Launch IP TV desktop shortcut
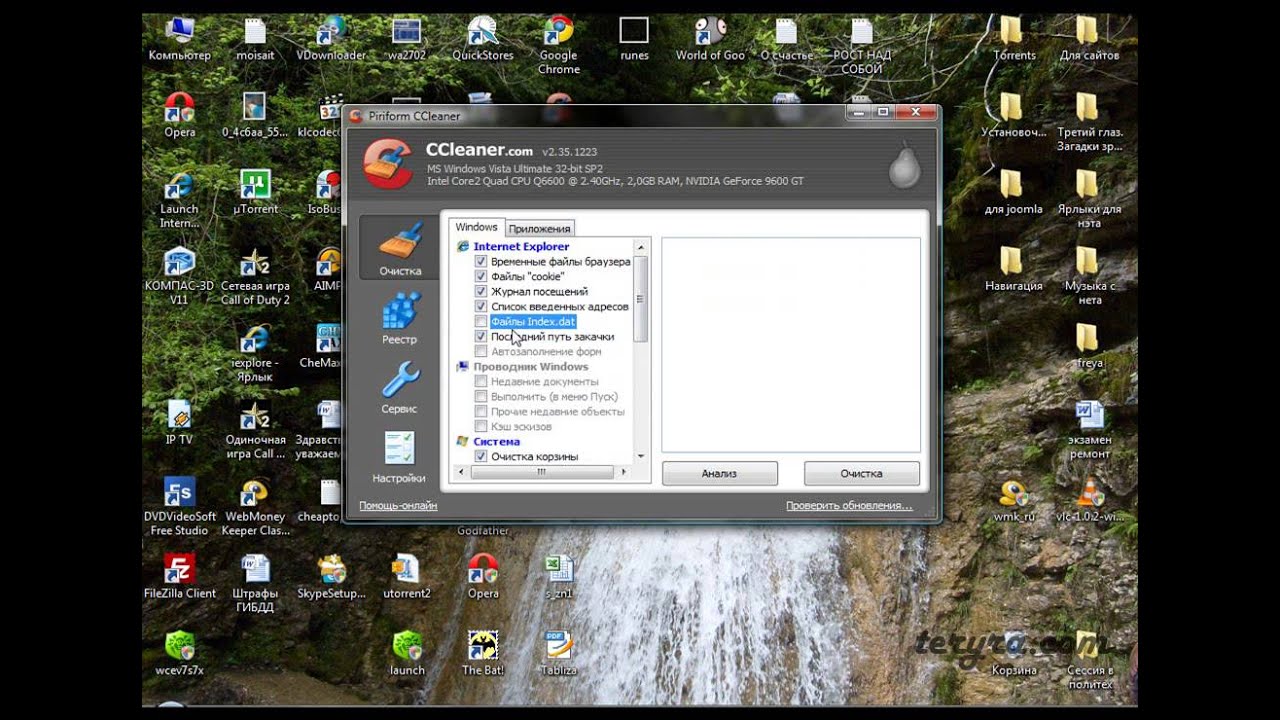Screen dimensions: 1280x720 tap(179, 423)
